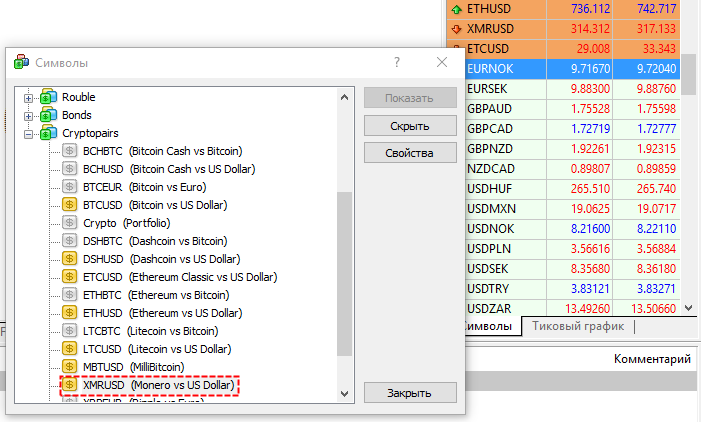
Task: Click Market Watch scroll-down arrow
Action: [x=688, y=308]
